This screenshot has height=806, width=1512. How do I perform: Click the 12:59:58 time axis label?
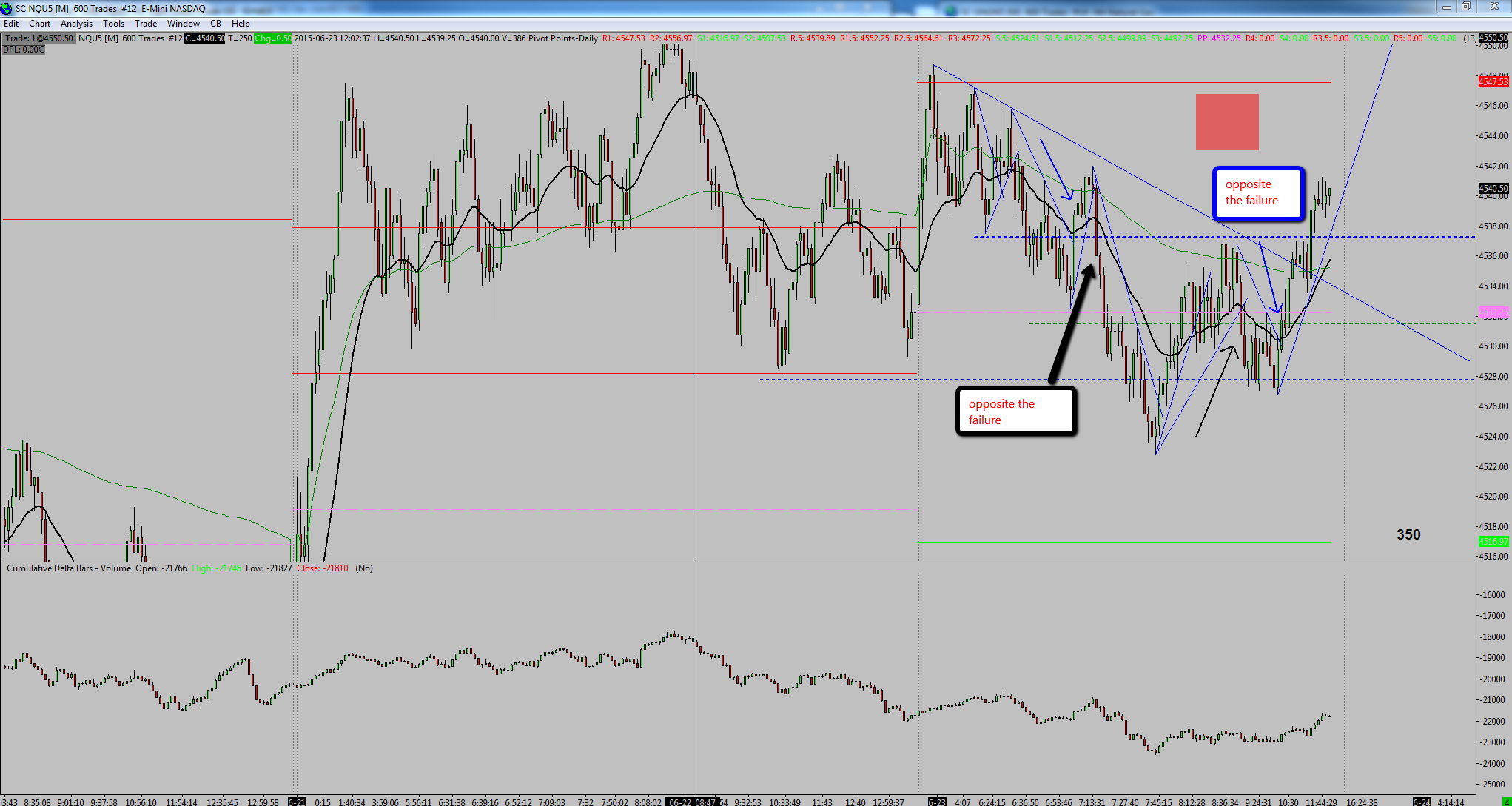coord(263,802)
